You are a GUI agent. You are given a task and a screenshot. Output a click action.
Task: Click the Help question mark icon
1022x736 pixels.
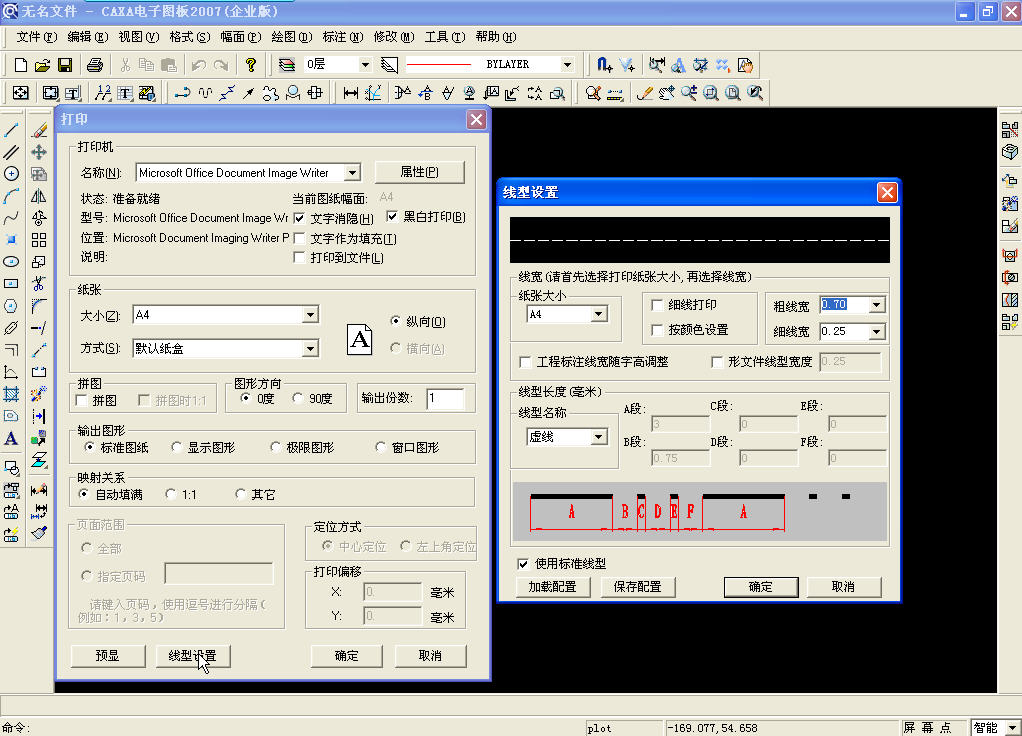pyautogui.click(x=251, y=65)
